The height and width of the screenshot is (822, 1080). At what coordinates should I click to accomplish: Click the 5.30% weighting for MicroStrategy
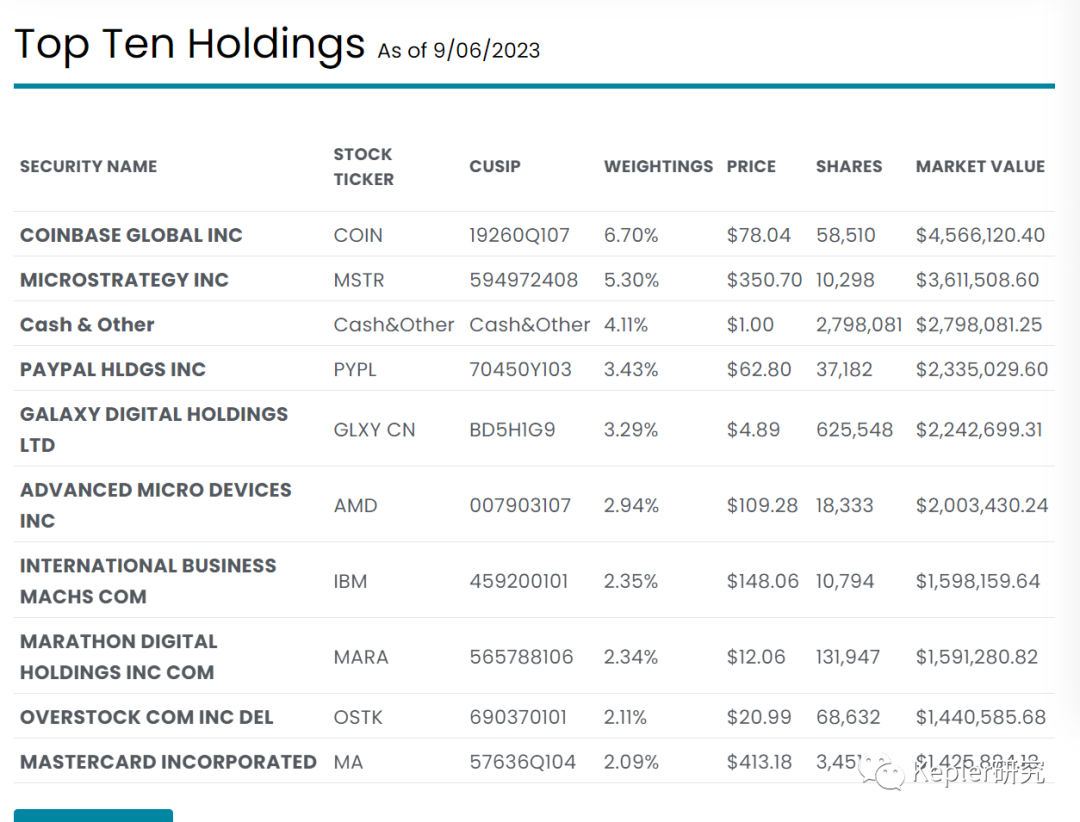[632, 280]
